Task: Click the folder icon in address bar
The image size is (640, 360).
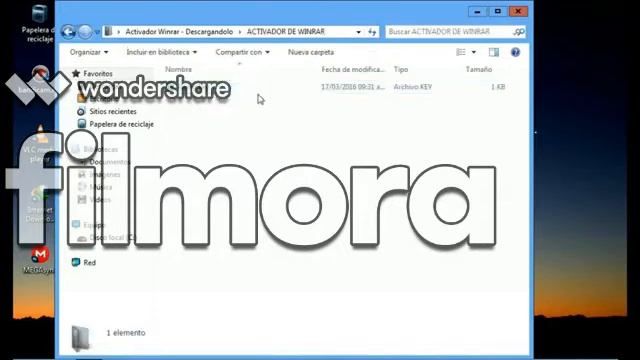Action: click(x=108, y=31)
